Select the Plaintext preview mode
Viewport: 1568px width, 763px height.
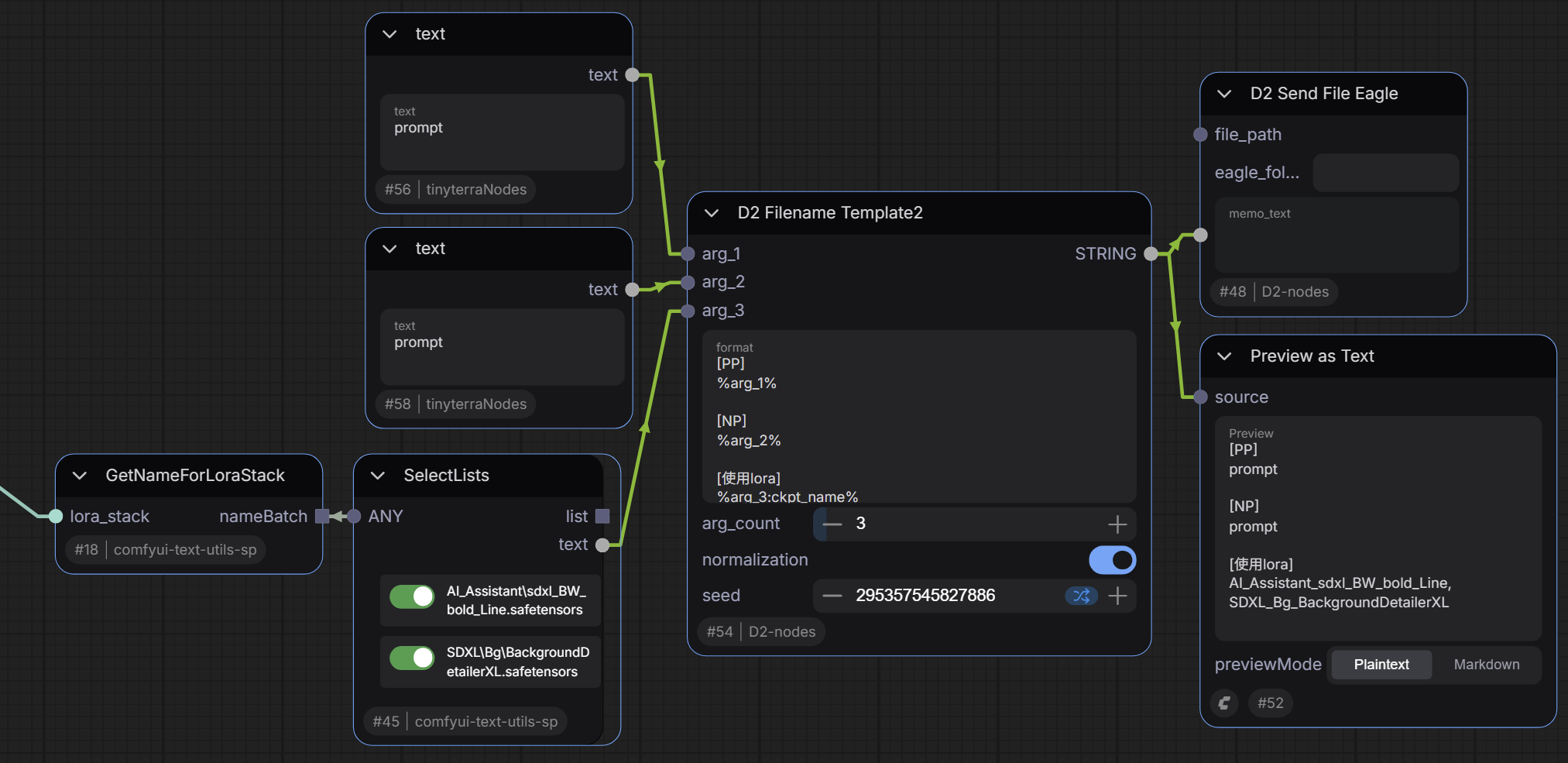[1381, 665]
